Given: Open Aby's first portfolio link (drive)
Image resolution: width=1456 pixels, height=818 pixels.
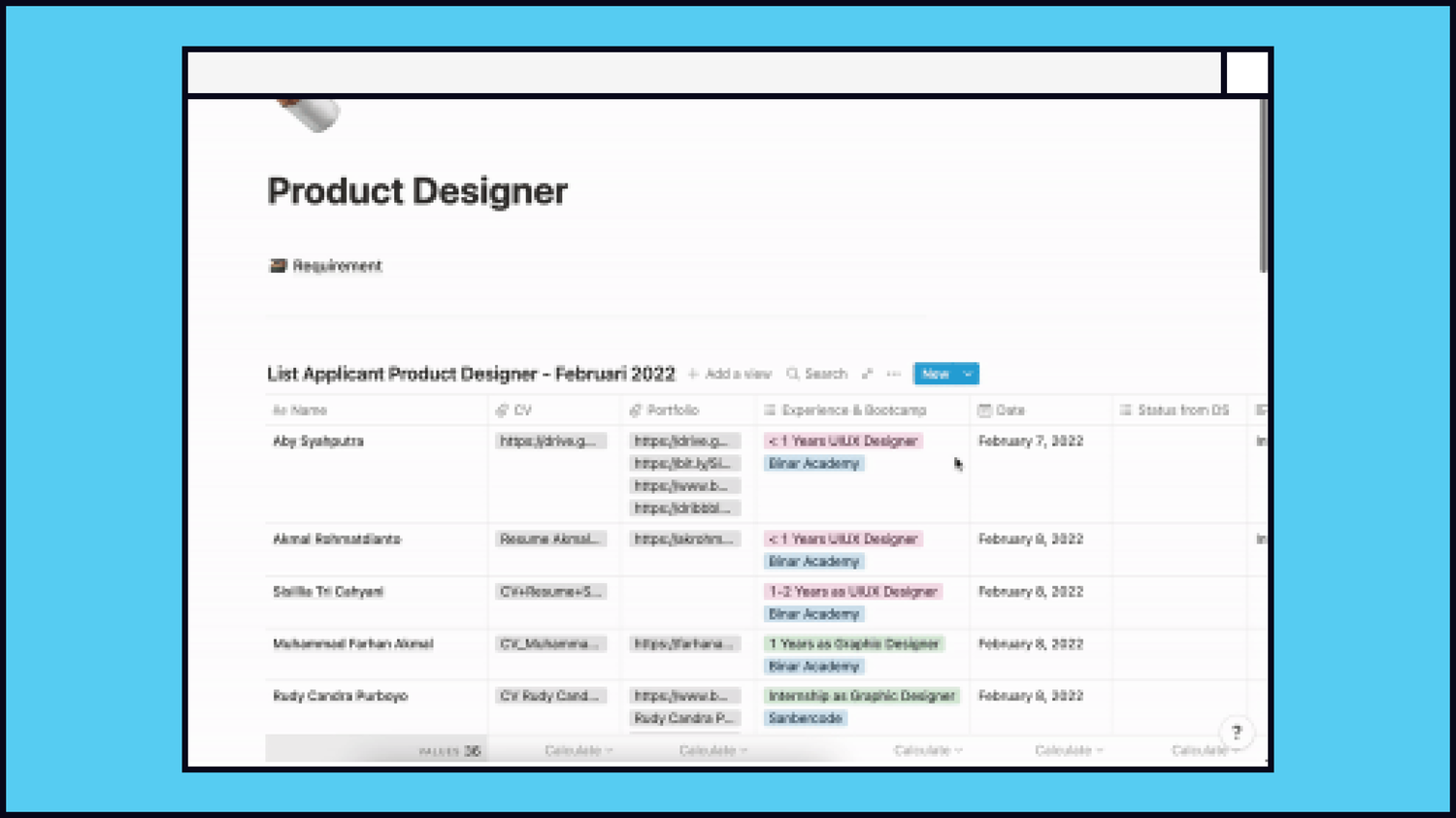Looking at the screenshot, I should coord(684,442).
